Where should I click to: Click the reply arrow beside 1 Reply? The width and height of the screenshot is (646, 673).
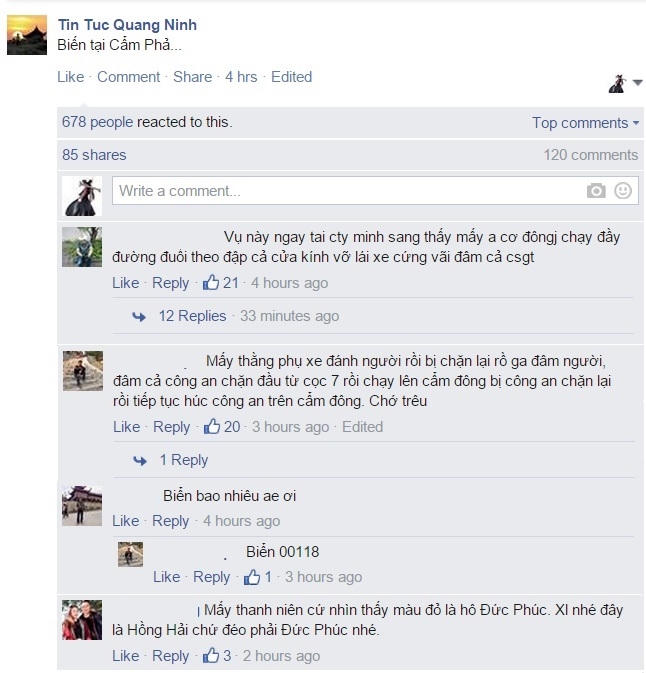pyautogui.click(x=140, y=461)
